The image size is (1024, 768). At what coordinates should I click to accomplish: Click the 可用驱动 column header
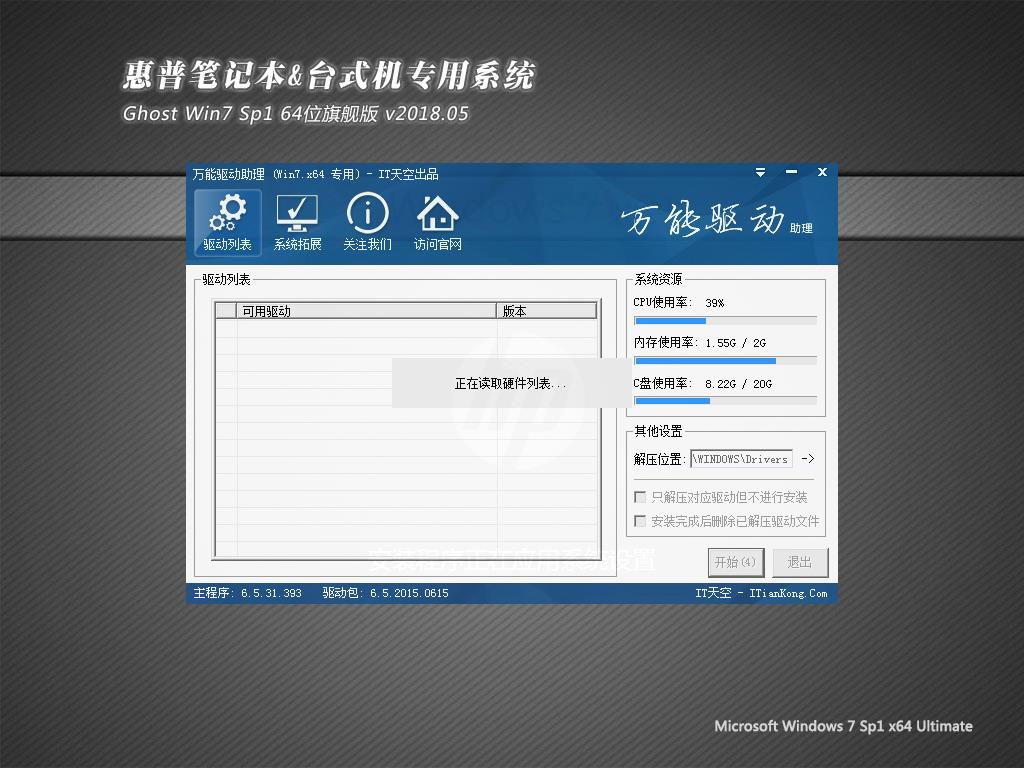(x=366, y=311)
